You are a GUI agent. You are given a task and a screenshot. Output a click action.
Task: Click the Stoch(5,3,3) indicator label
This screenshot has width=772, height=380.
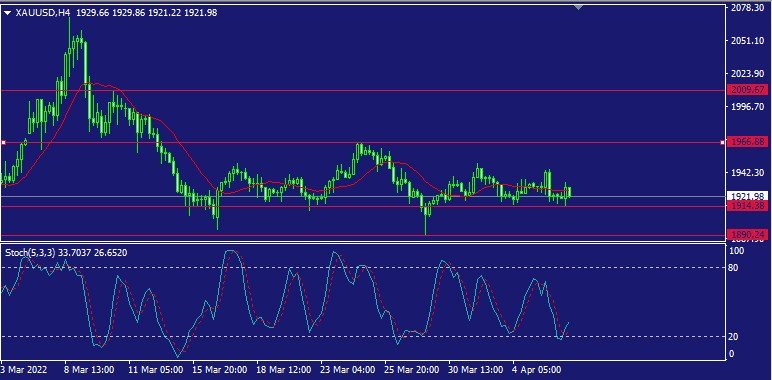click(x=31, y=253)
